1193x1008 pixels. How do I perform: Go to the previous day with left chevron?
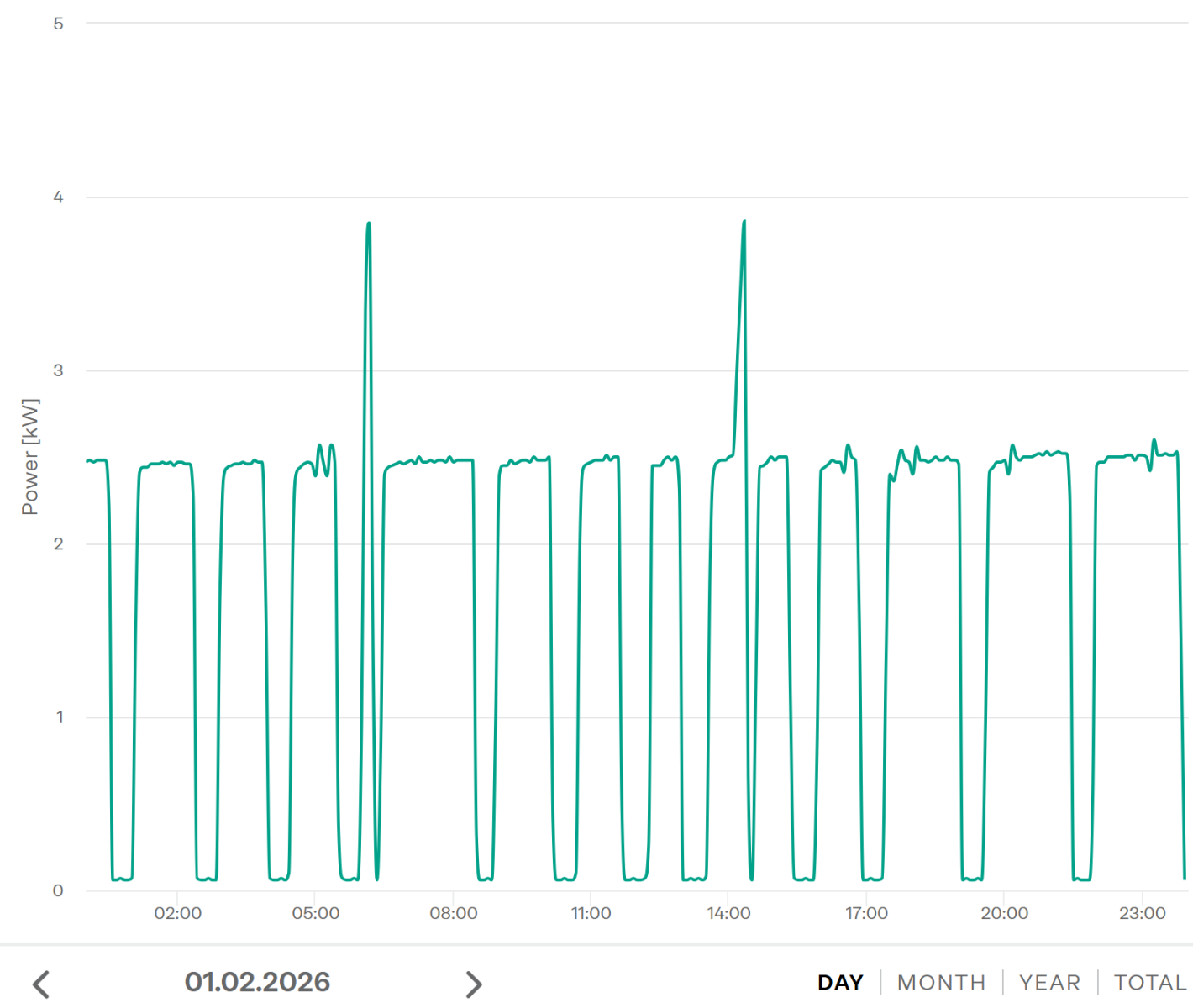tap(41, 984)
